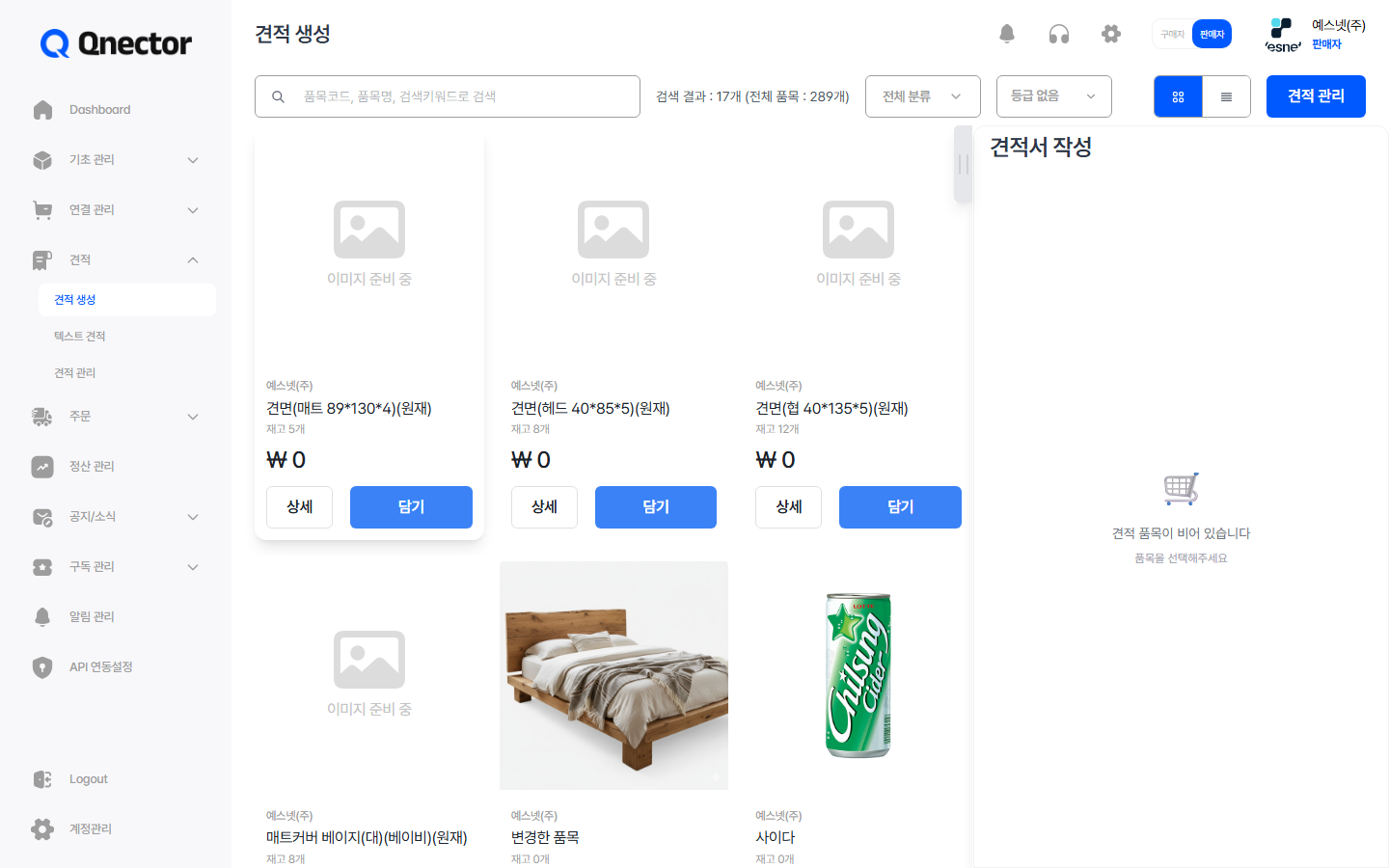This screenshot has width=1389, height=868.
Task: Click the bed image of 변경한 품목
Action: (x=613, y=675)
